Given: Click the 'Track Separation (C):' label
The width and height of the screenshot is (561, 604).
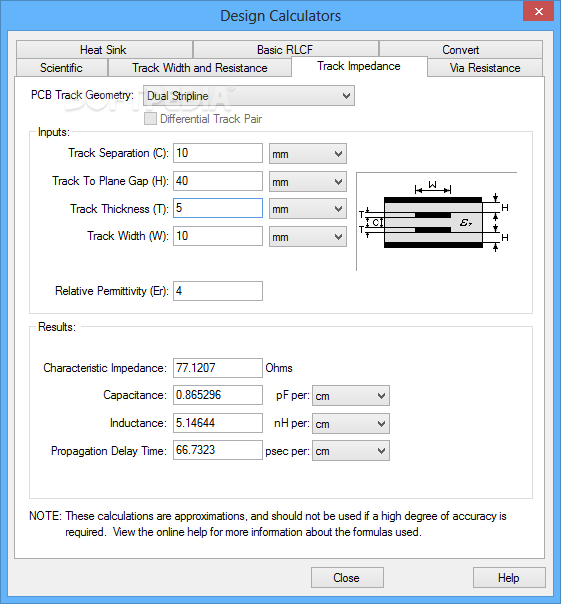Looking at the screenshot, I should tap(119, 153).
